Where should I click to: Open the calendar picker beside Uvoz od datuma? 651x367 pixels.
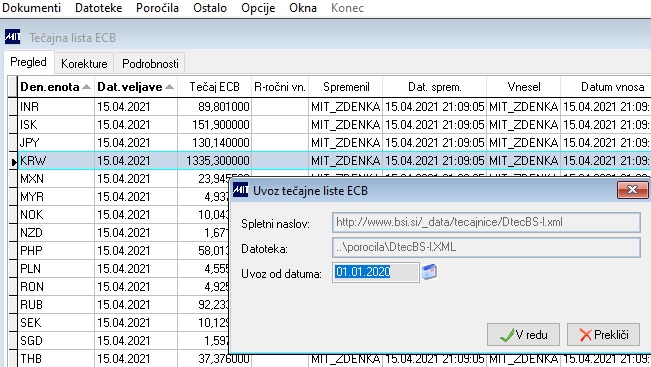pos(429,272)
